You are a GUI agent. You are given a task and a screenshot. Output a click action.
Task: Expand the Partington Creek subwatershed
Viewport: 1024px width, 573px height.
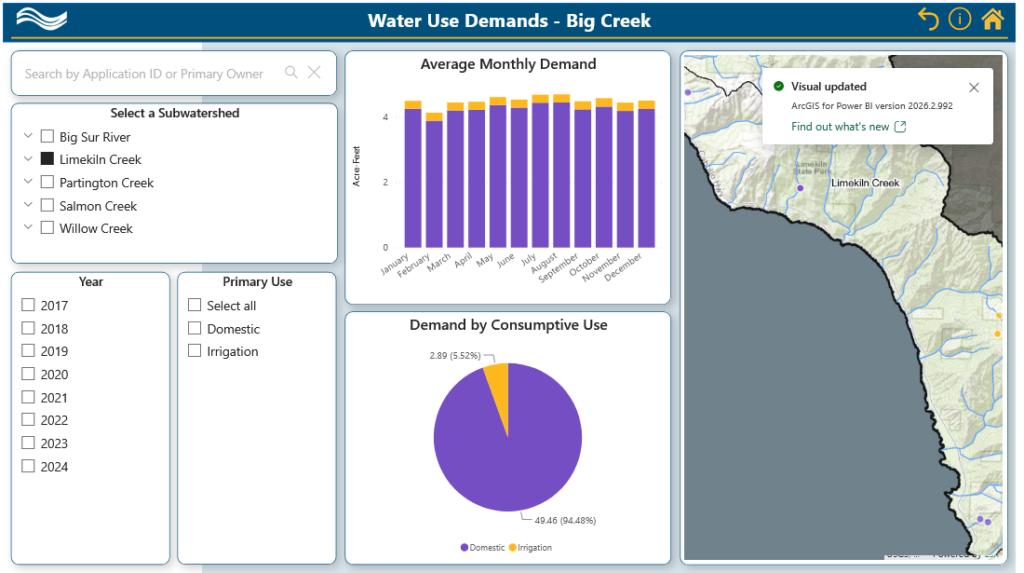tap(28, 182)
